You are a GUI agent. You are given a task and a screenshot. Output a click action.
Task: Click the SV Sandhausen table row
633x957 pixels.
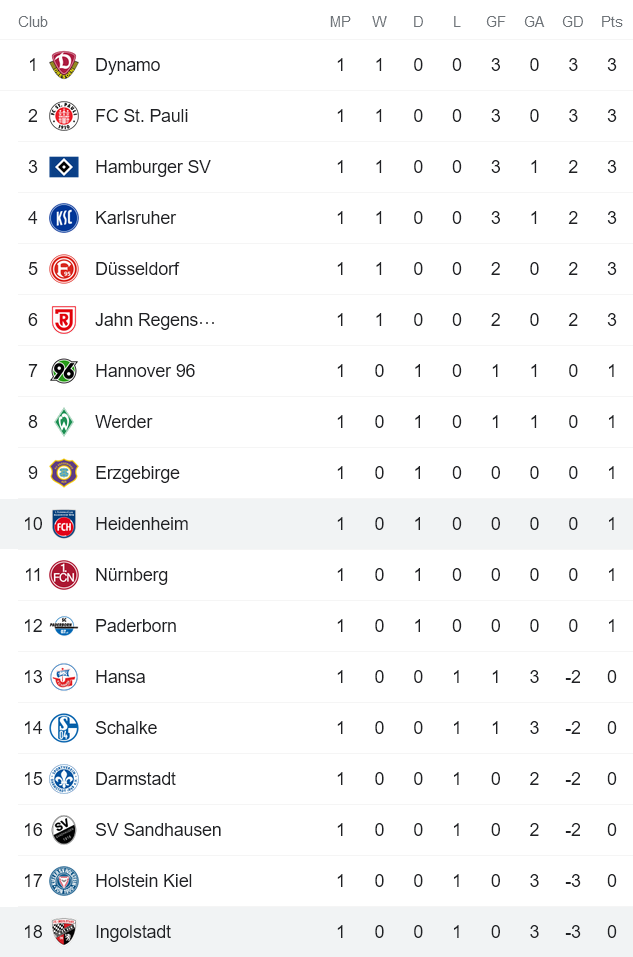[x=300, y=829]
